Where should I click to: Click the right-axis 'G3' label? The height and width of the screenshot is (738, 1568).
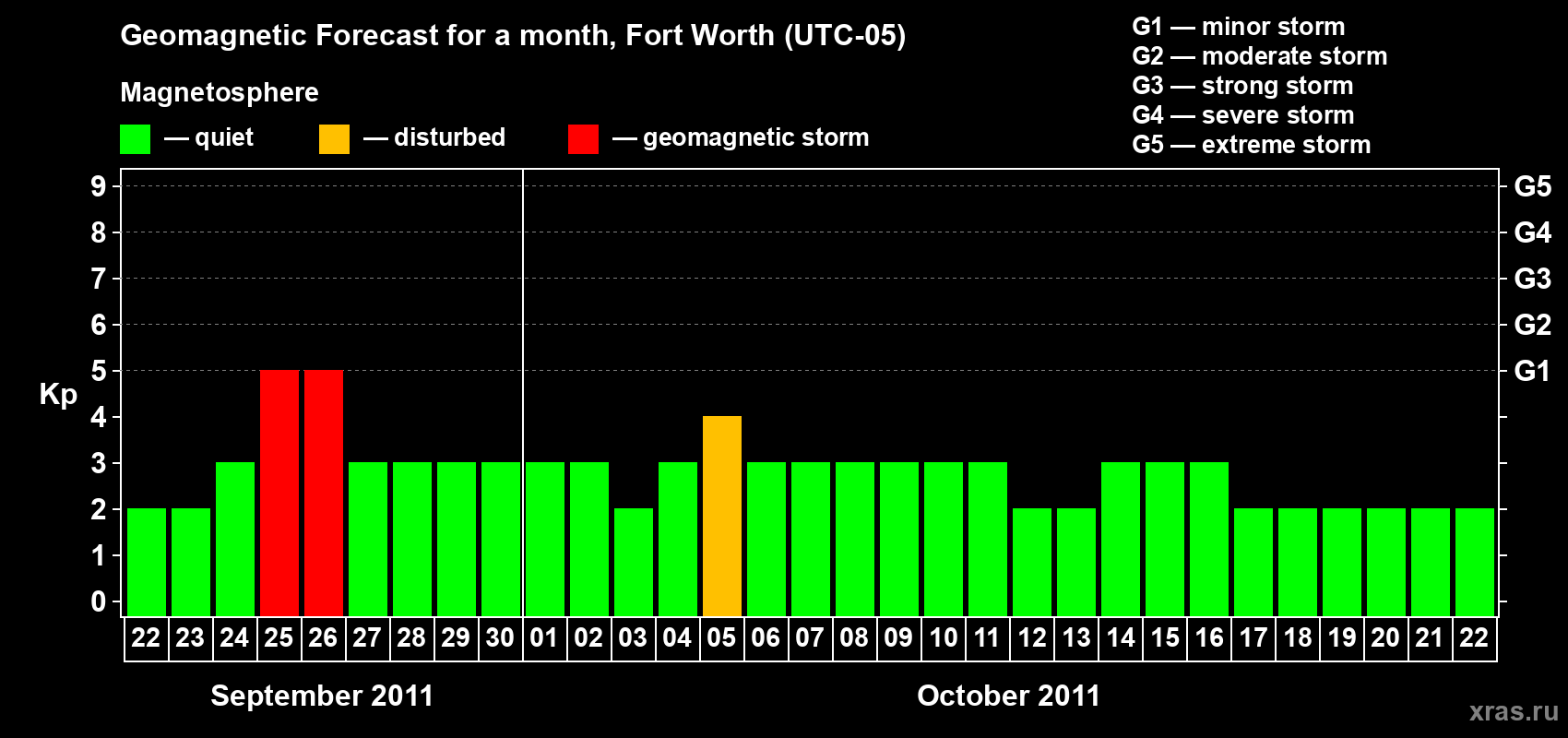tap(1533, 279)
